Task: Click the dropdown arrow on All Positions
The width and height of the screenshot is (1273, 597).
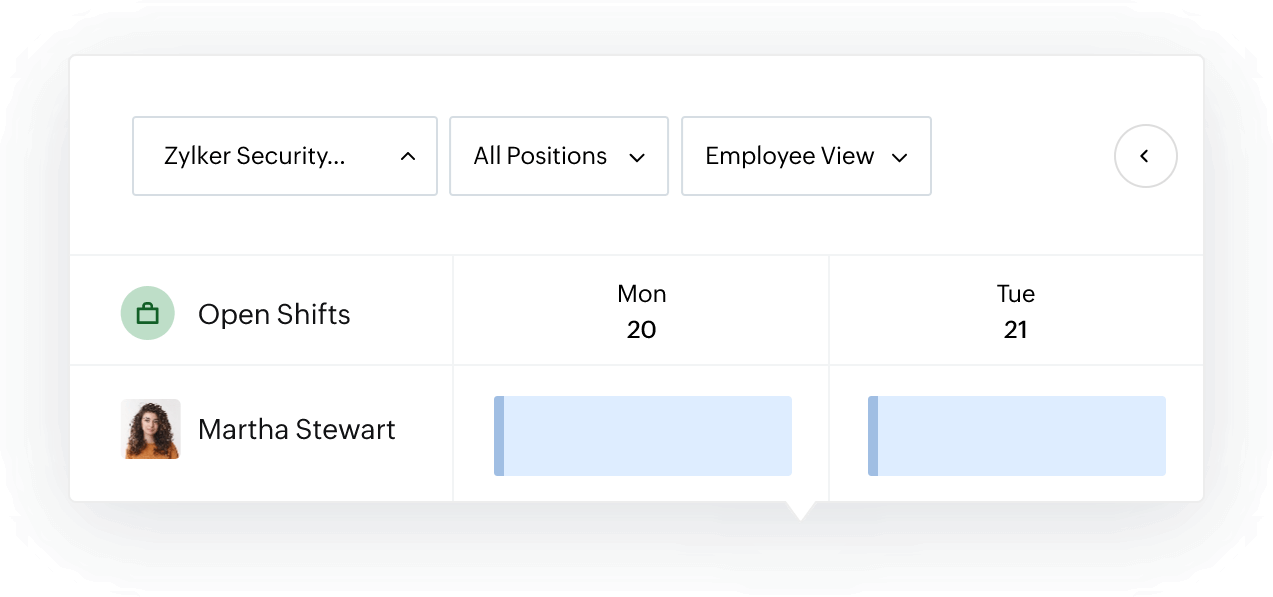Action: (637, 156)
